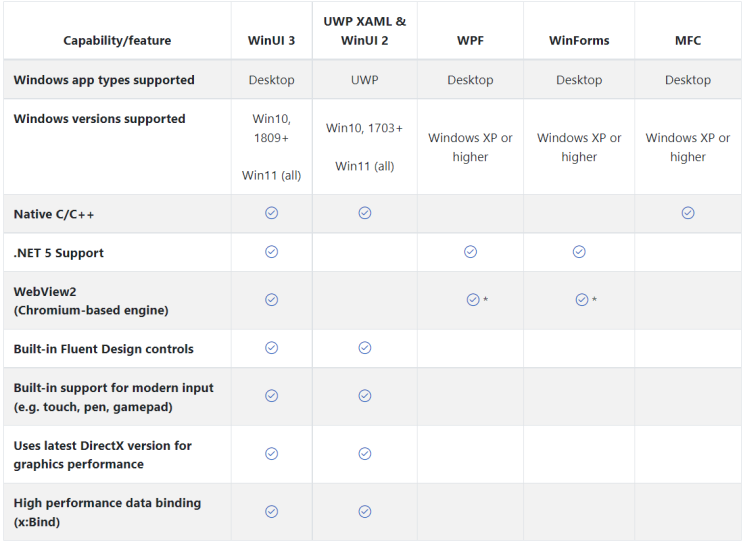Click WinUI 3 modern input checkmark

(x=271, y=396)
